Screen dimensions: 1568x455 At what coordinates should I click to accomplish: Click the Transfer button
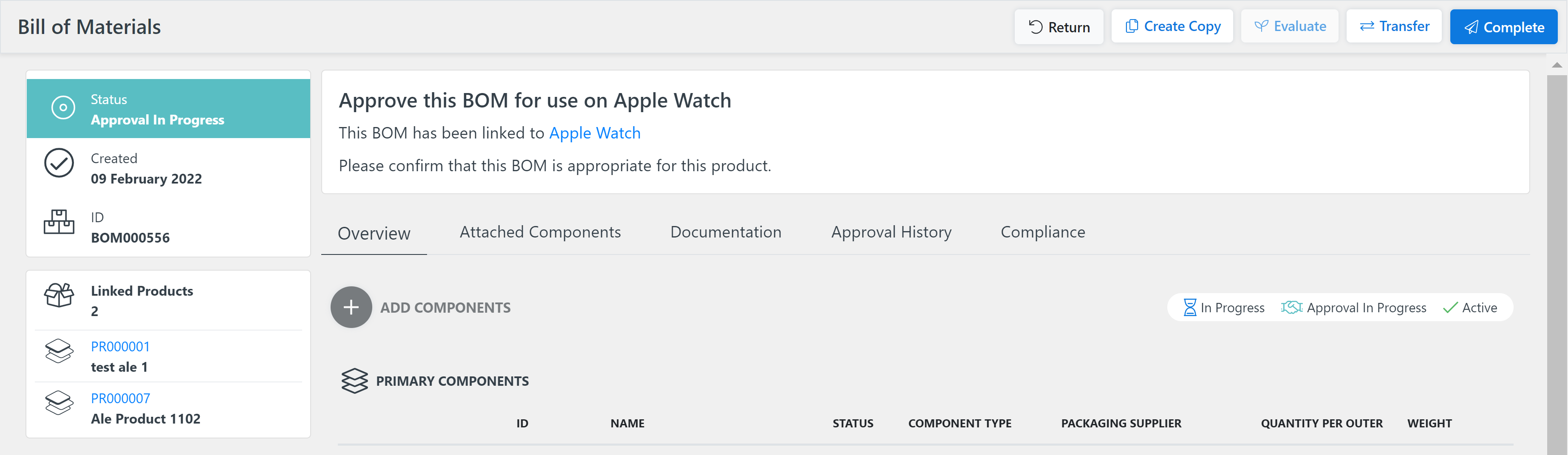click(x=1394, y=26)
